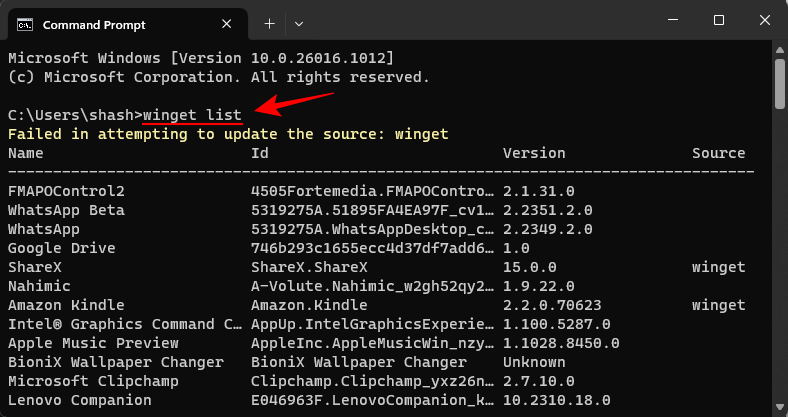This screenshot has width=788, height=417.
Task: Maximize the terminal window
Action: pos(718,21)
